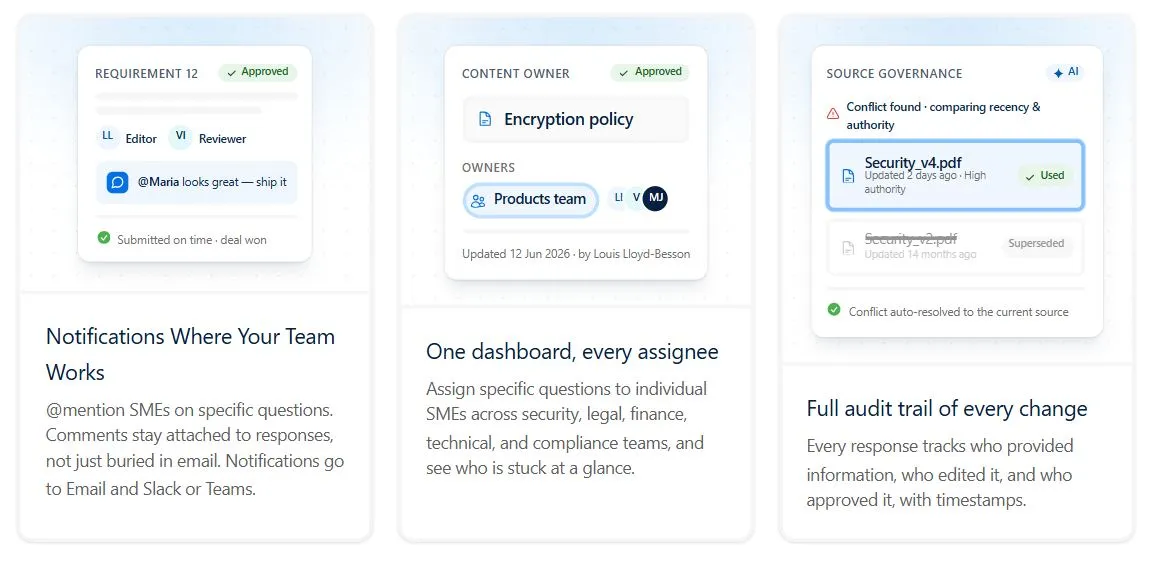Click paragraph starting Every response tracks who provided
The height and width of the screenshot is (561, 1151).
tap(940, 474)
